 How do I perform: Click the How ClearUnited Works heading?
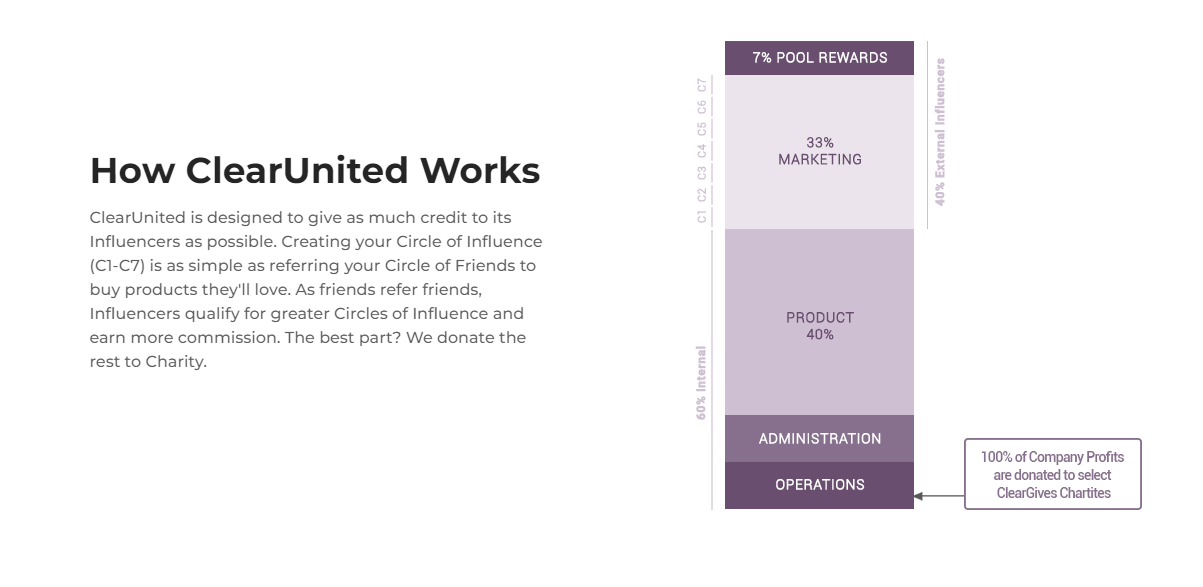pos(315,171)
